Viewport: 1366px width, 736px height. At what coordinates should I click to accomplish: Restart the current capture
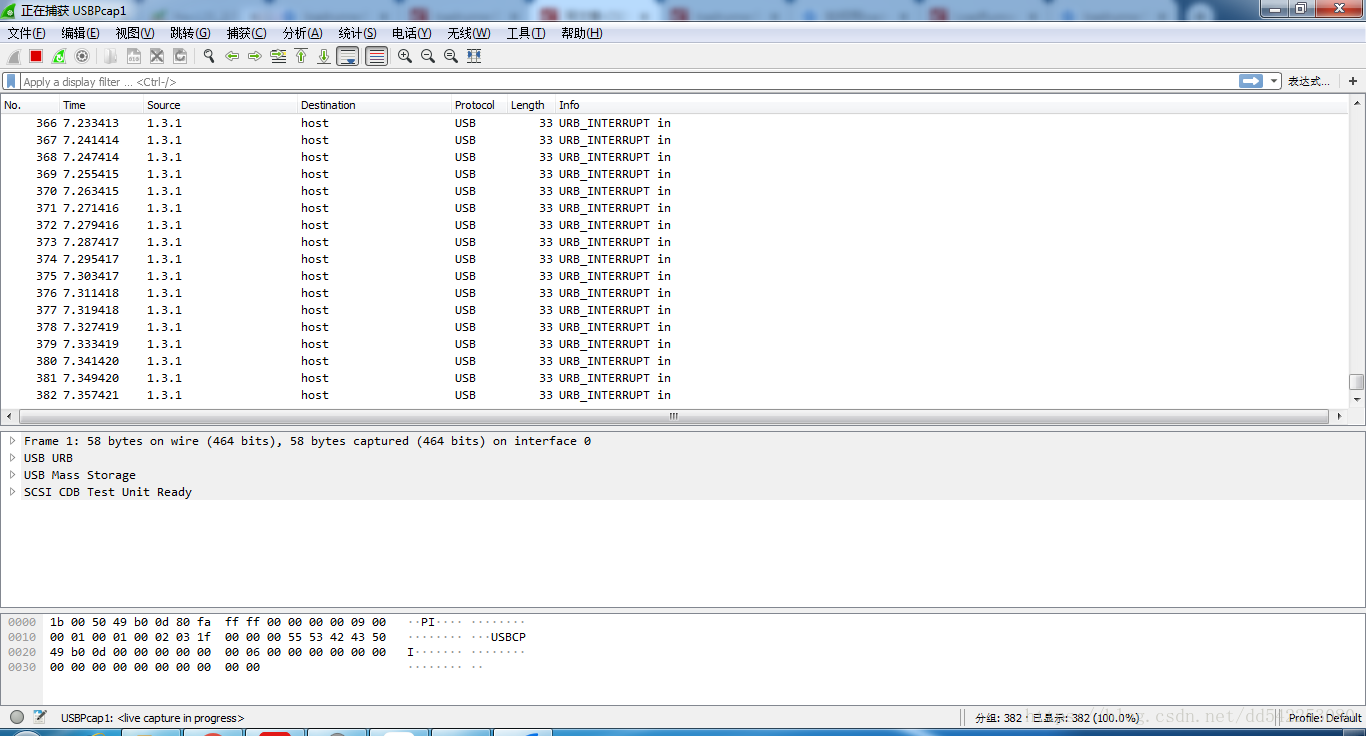pyautogui.click(x=59, y=56)
